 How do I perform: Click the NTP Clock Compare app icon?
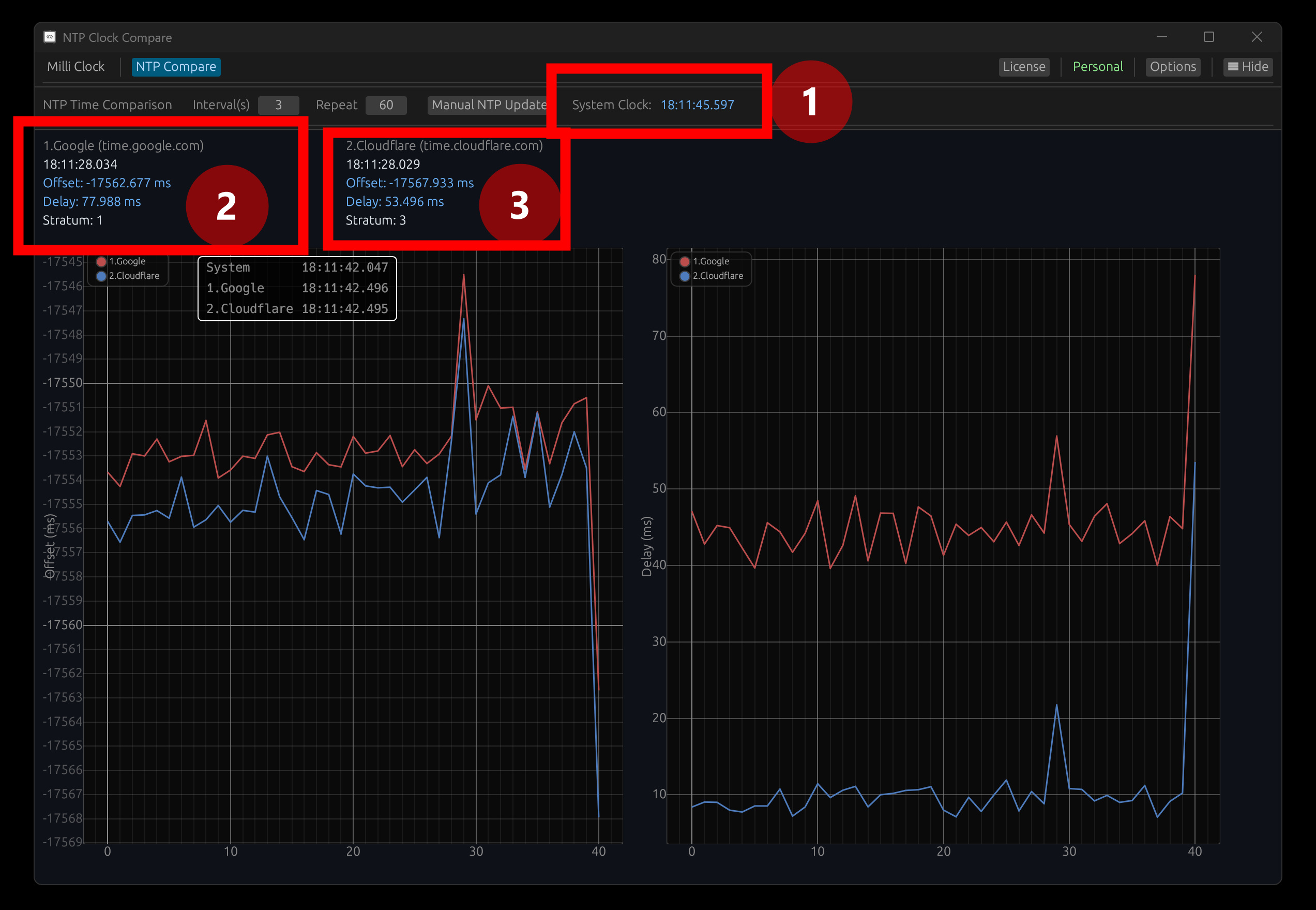click(x=50, y=37)
